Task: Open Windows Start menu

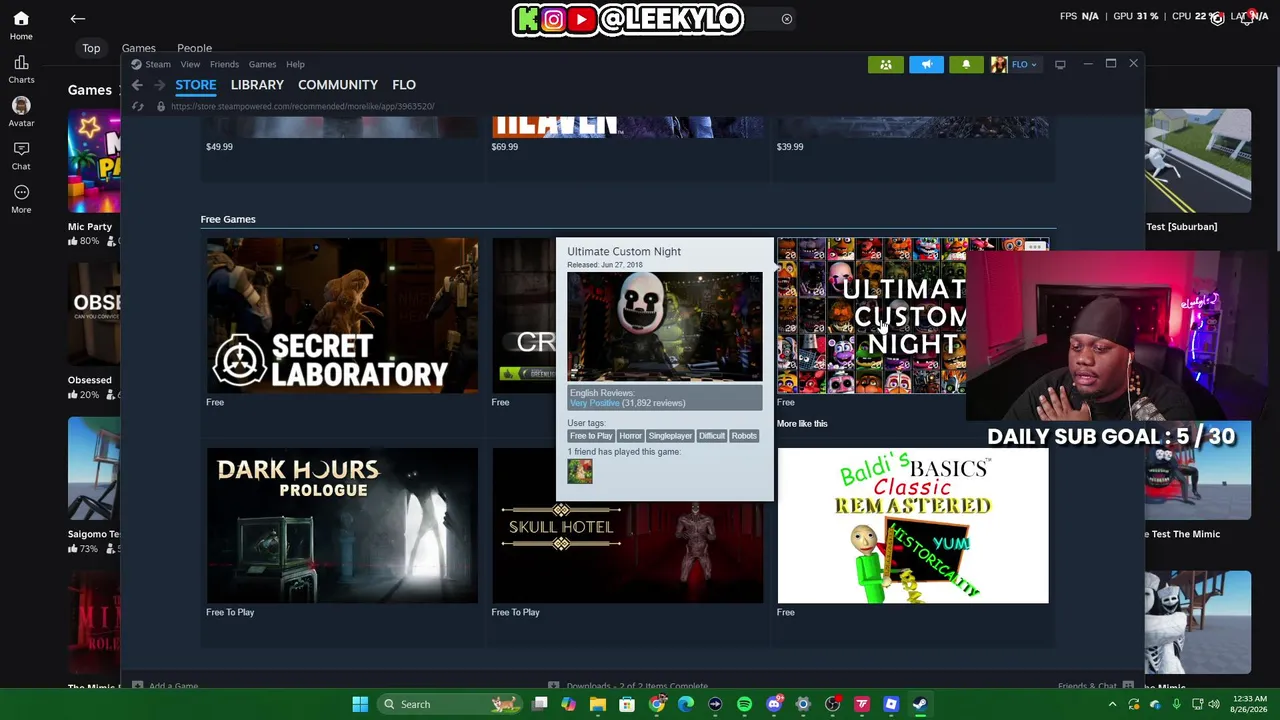Action: pos(360,704)
